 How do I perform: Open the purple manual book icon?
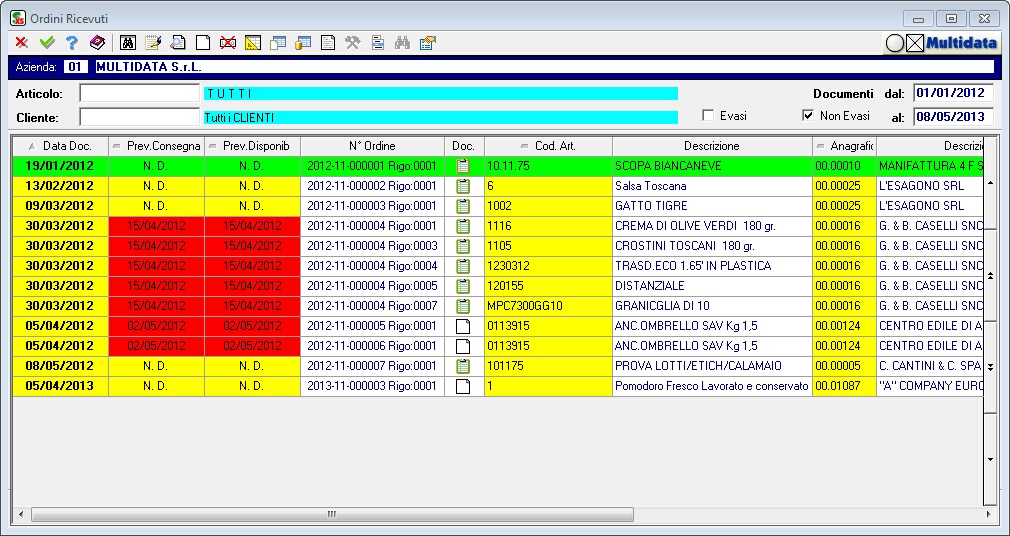[x=97, y=43]
